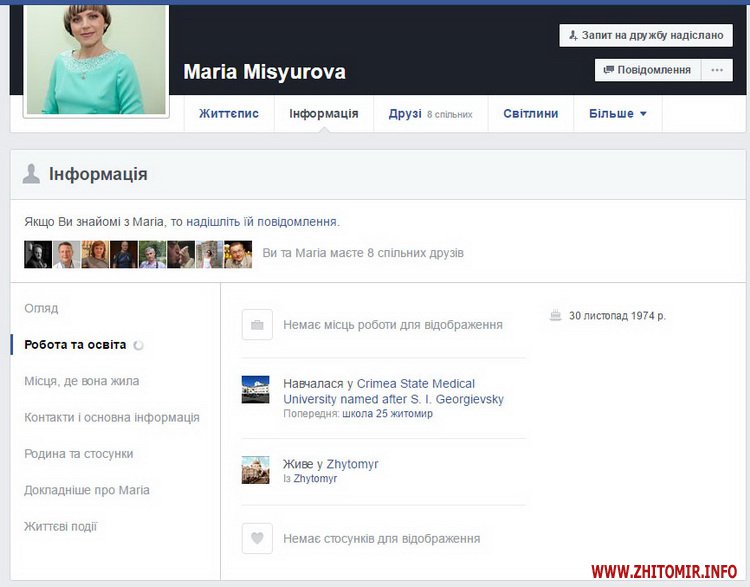Click the first mutual friend thumbnail
This screenshot has width=750, height=587.
[37, 254]
